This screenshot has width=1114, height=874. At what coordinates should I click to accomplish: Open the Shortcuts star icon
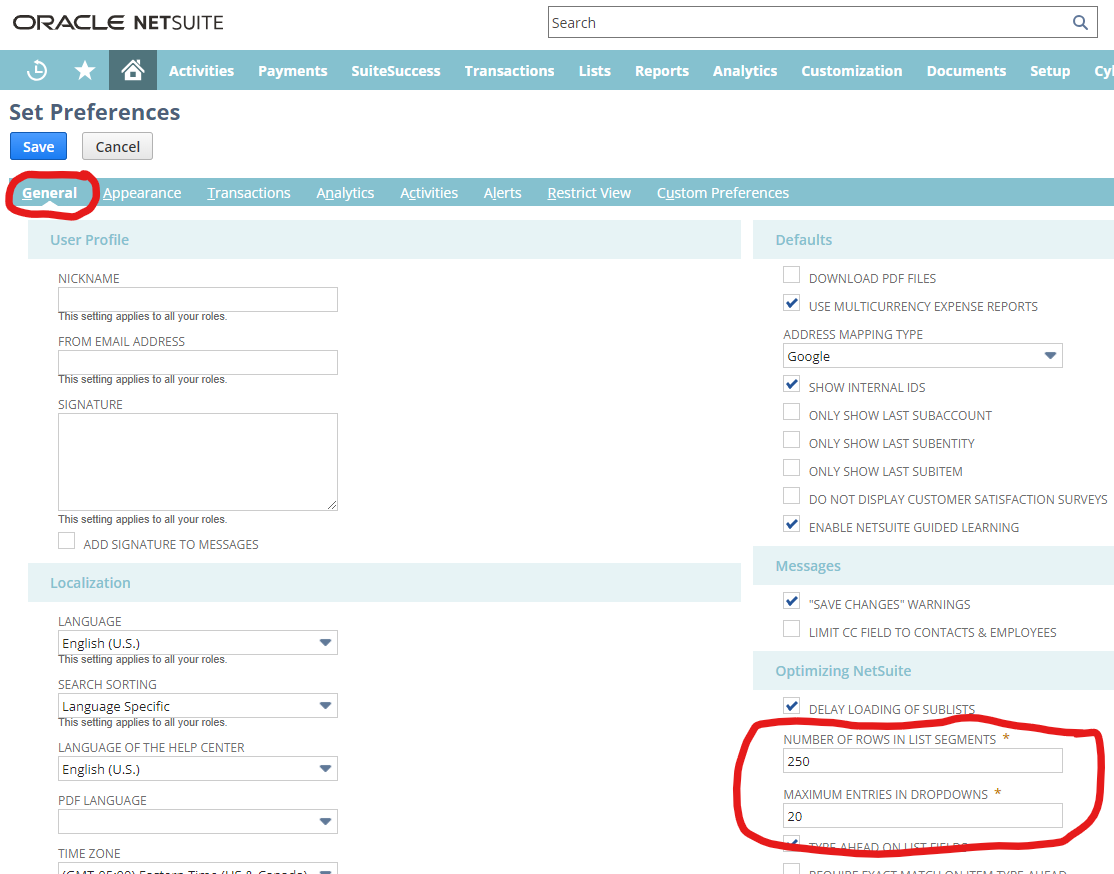tap(85, 70)
